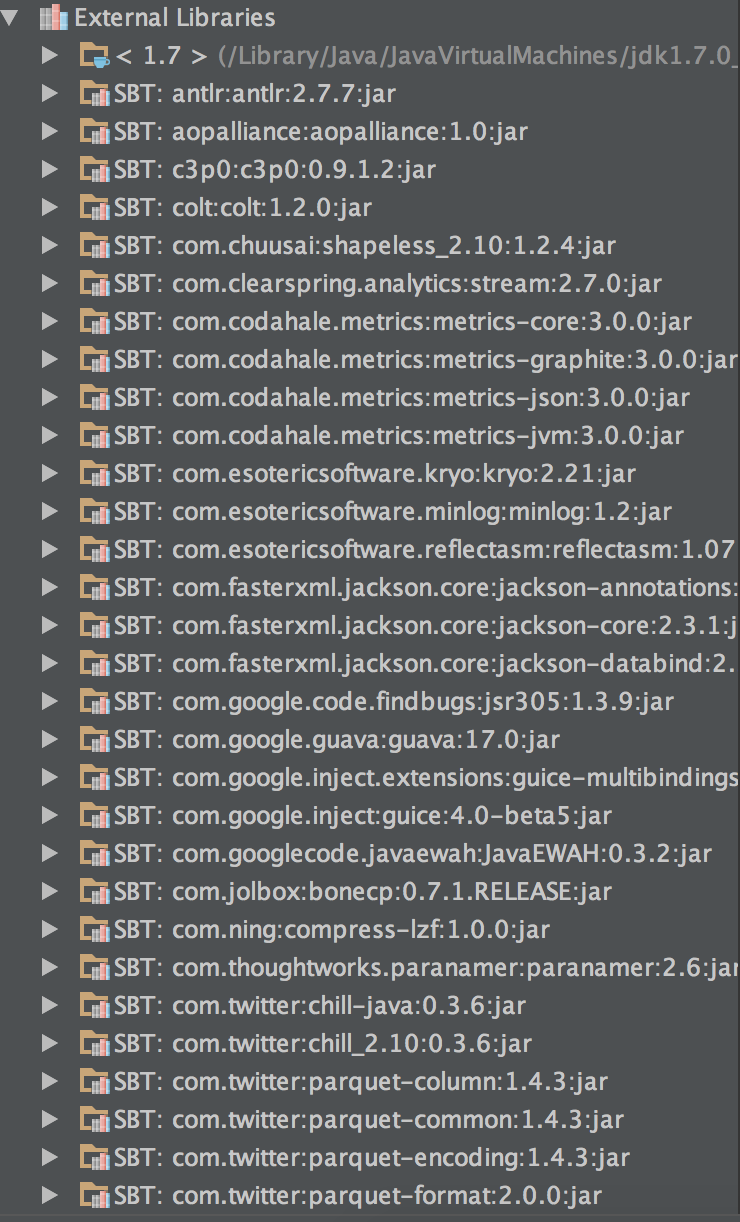Click the JDK 1.7 folder icon
Viewport: 740px width, 1222px height.
(x=94, y=56)
